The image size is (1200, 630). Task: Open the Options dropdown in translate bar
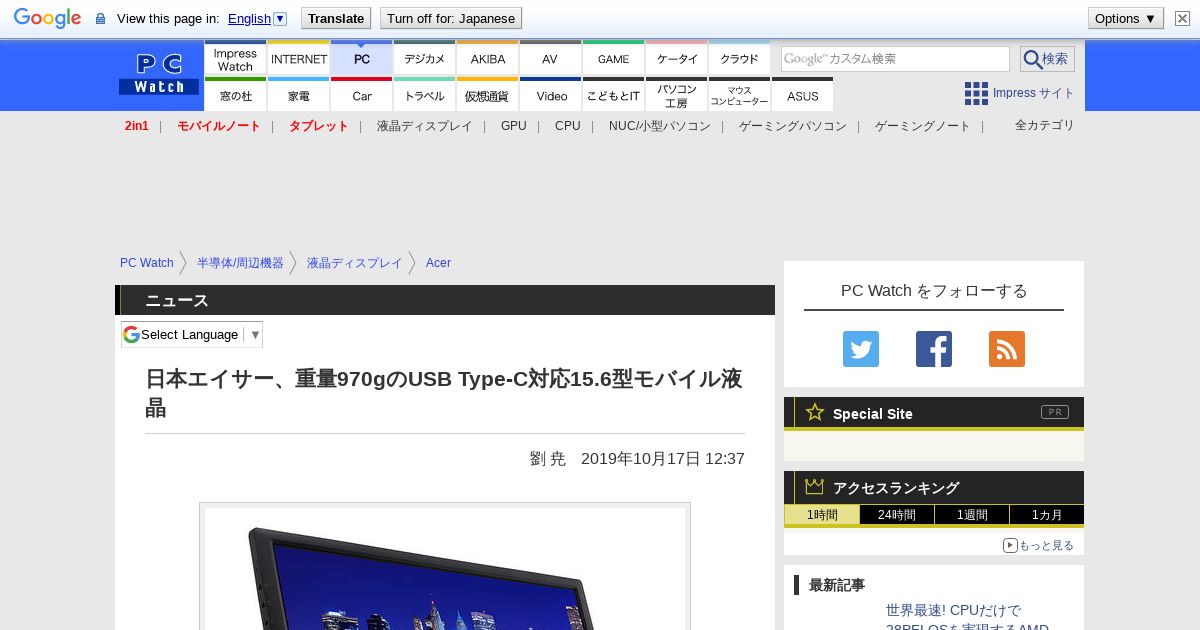(x=1126, y=18)
